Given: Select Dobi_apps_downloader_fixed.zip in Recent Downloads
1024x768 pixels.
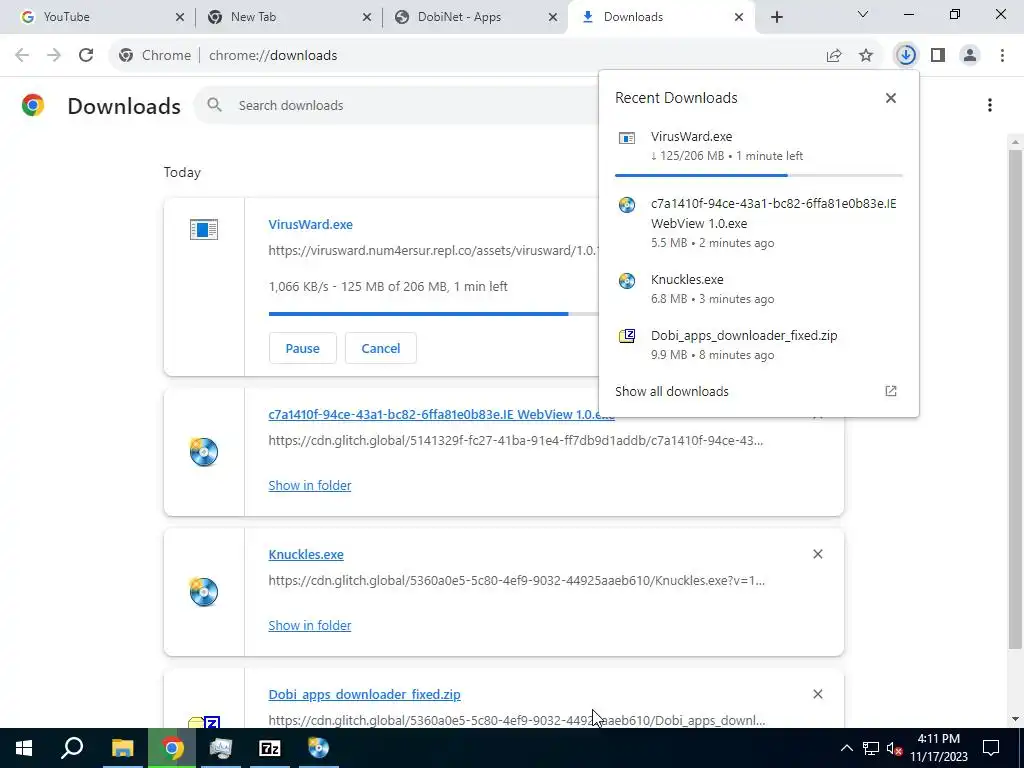Looking at the screenshot, I should pos(759,345).
